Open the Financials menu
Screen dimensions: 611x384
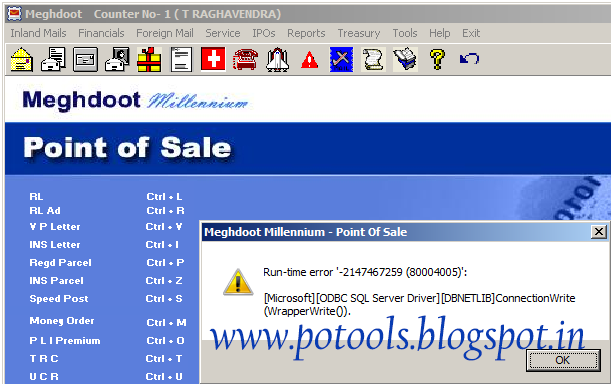click(x=101, y=33)
